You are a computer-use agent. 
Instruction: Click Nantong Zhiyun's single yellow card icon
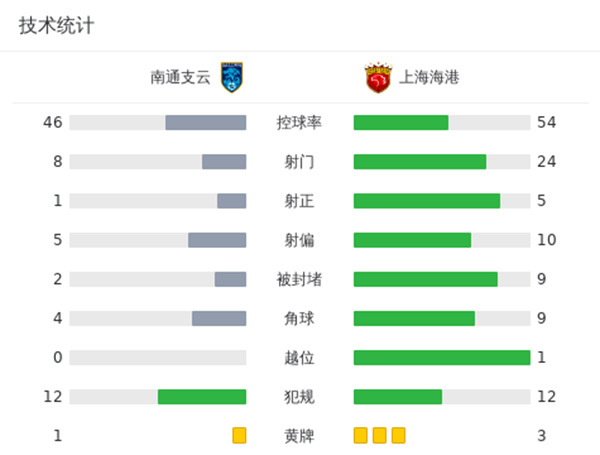click(x=239, y=436)
